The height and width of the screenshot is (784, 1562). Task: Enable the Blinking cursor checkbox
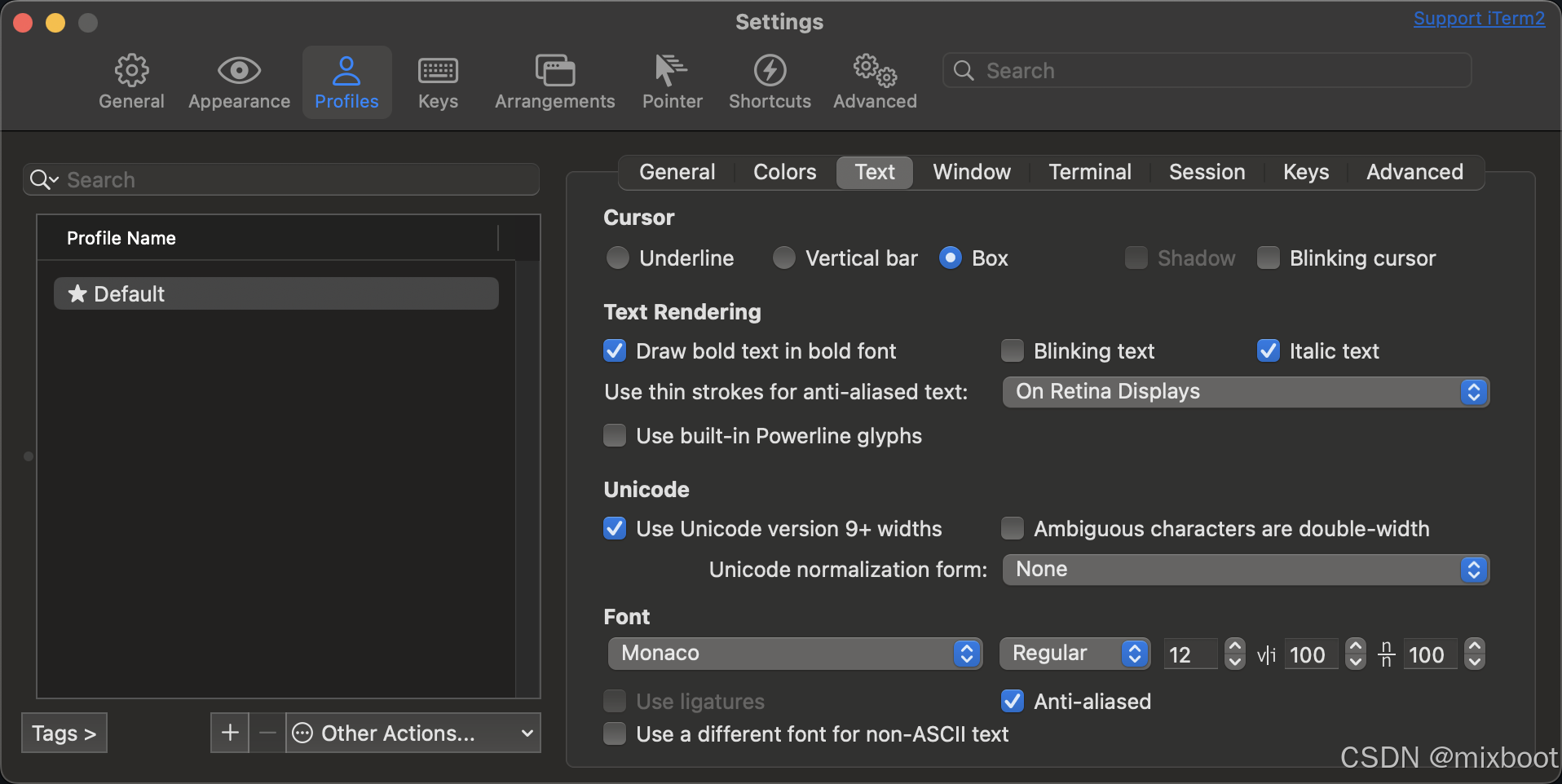pos(1269,258)
